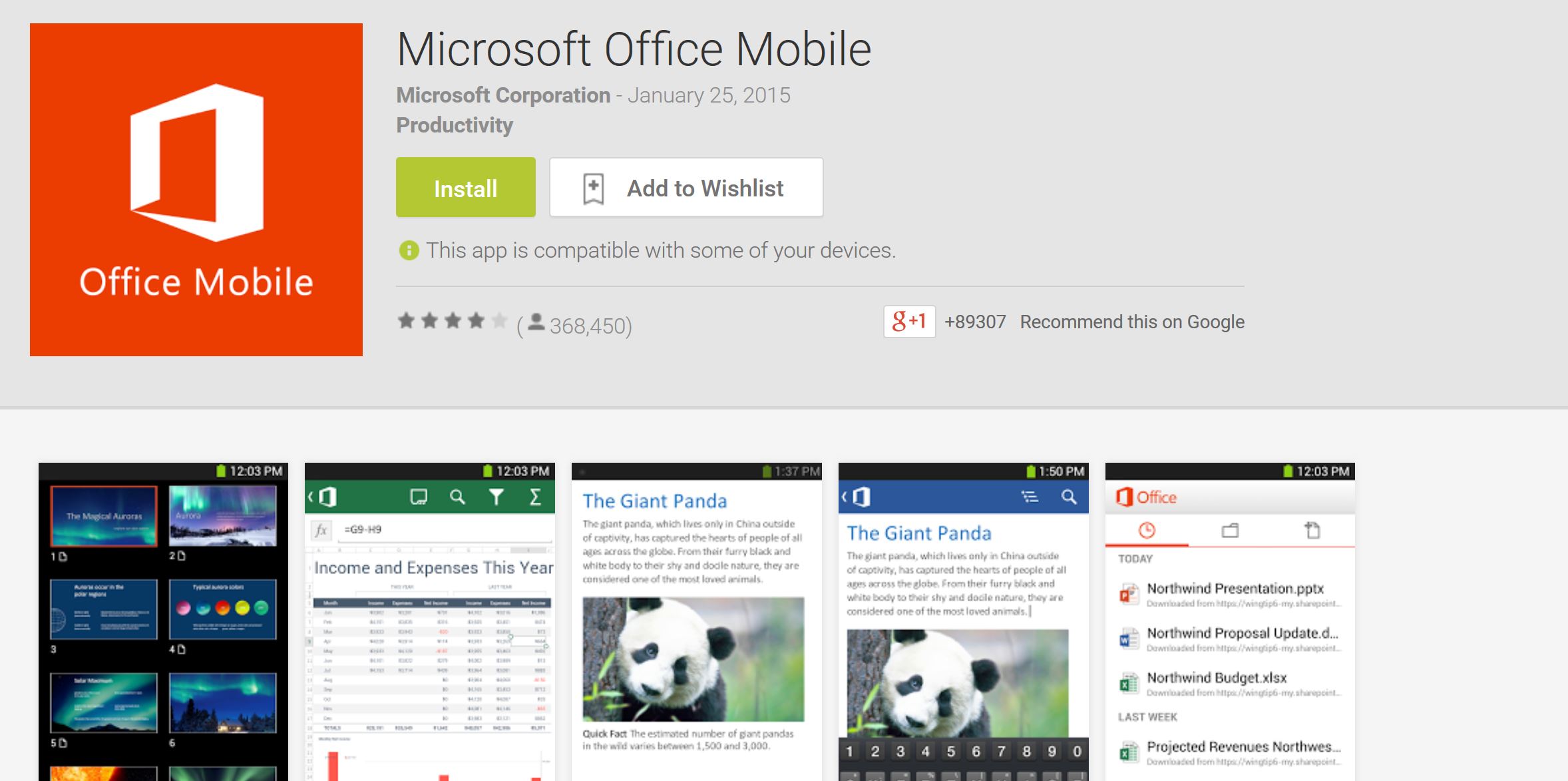Select the folder tab in Office screenshot
The image size is (1568, 781).
1230,531
